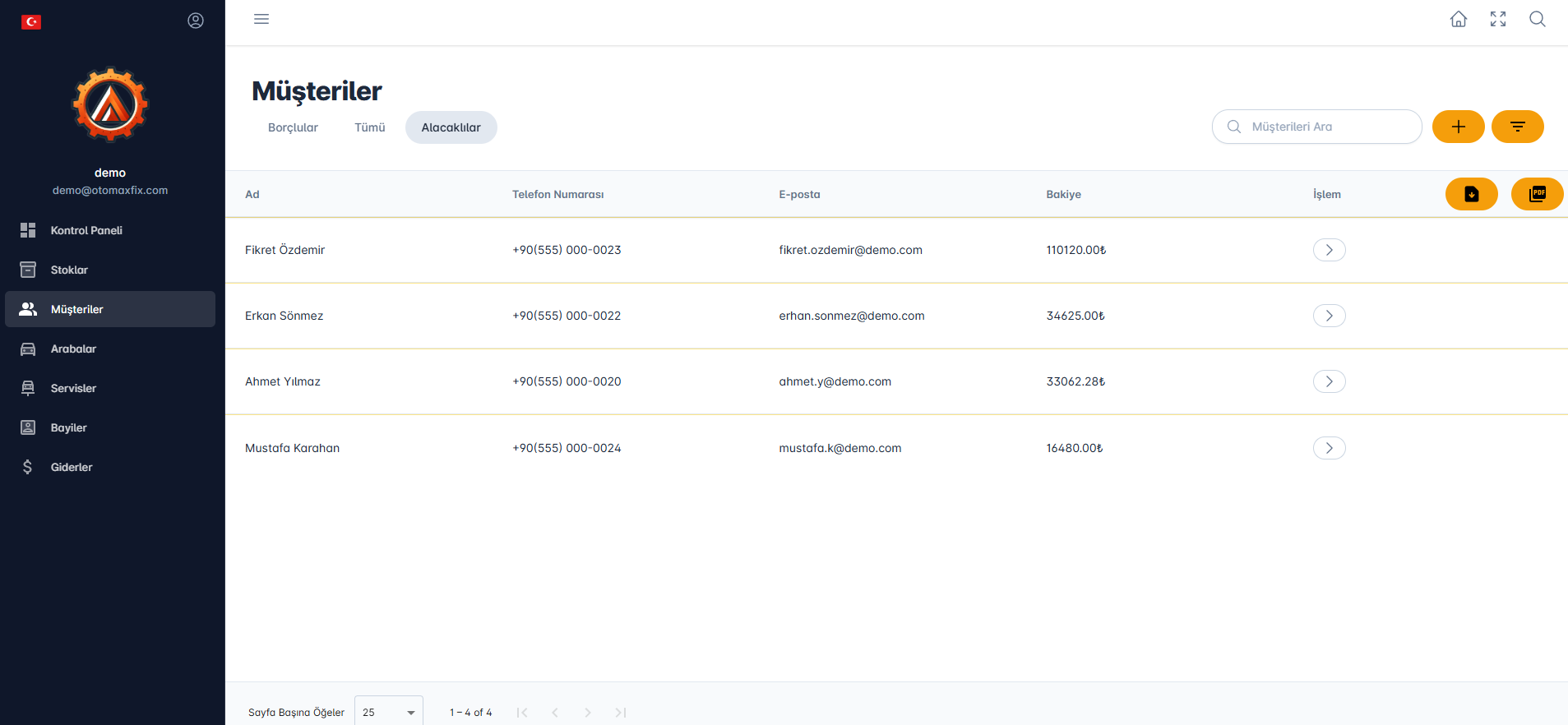1568x725 pixels.
Task: Click the 1 – 4 of 4 range label
Action: point(471,713)
